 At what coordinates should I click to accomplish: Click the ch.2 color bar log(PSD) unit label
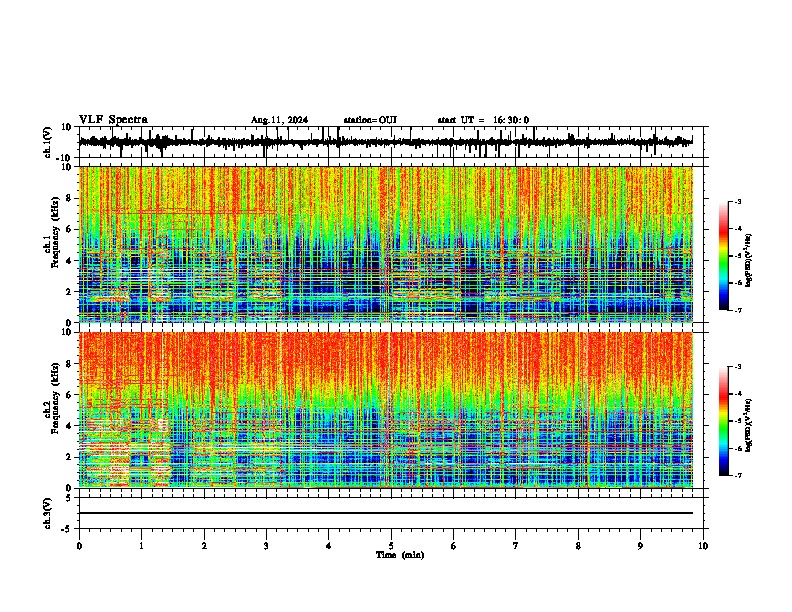tap(749, 425)
